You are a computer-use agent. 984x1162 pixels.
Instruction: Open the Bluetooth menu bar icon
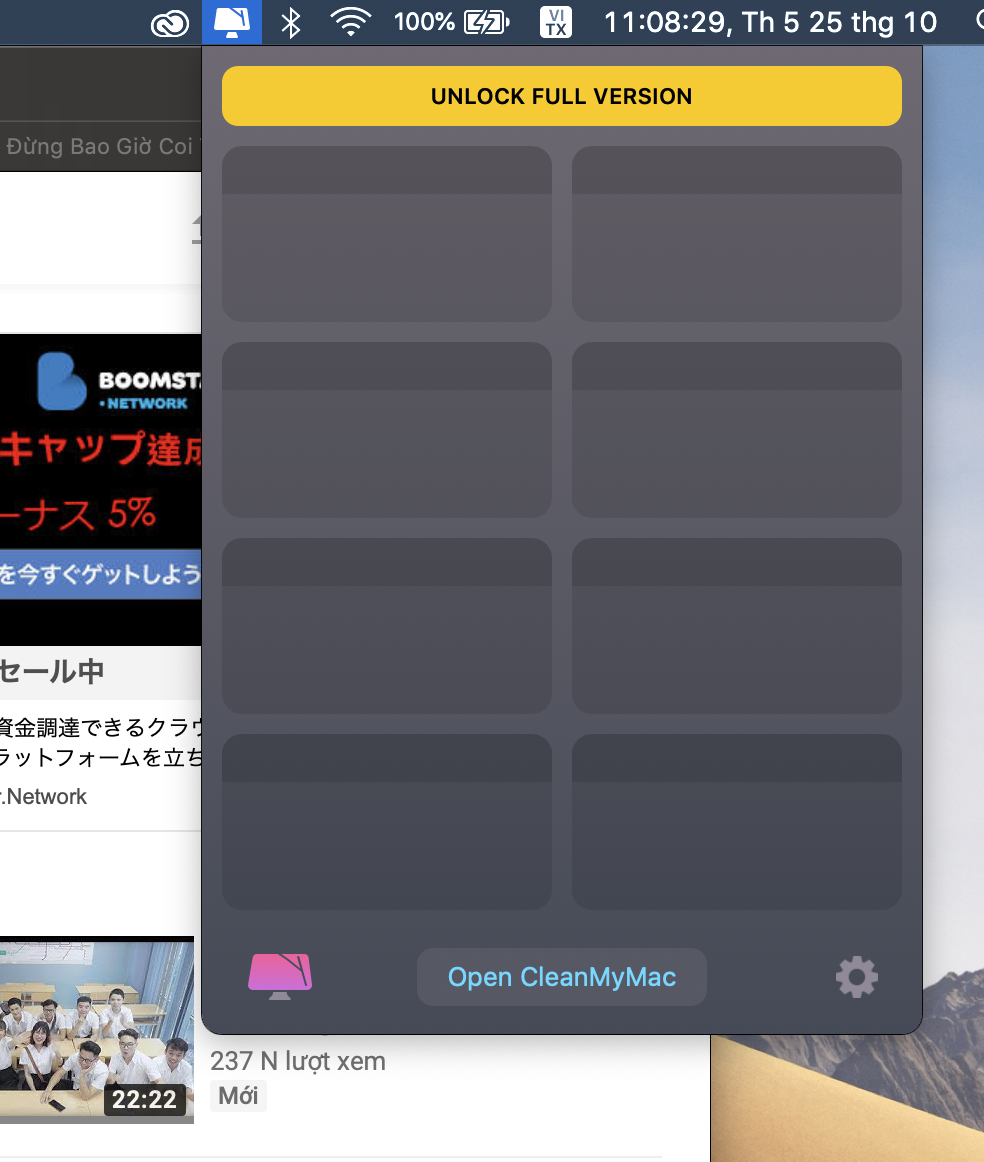point(291,23)
